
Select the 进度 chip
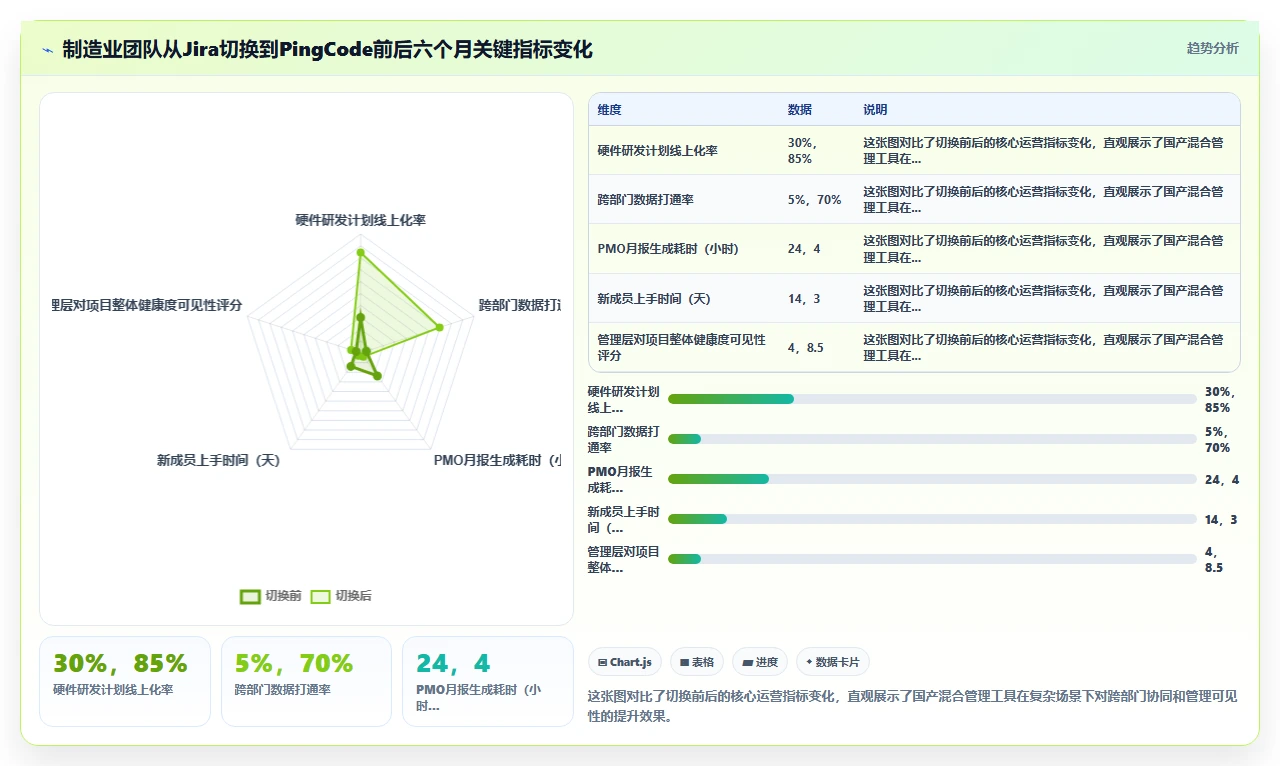[760, 662]
